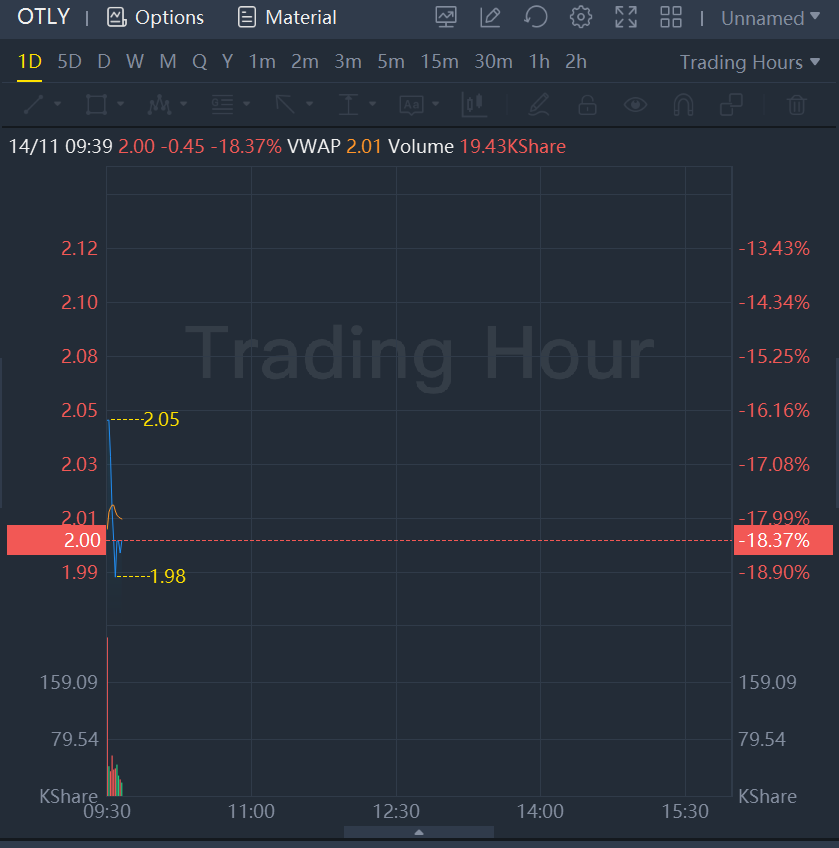Open the Material button

pos(287,17)
